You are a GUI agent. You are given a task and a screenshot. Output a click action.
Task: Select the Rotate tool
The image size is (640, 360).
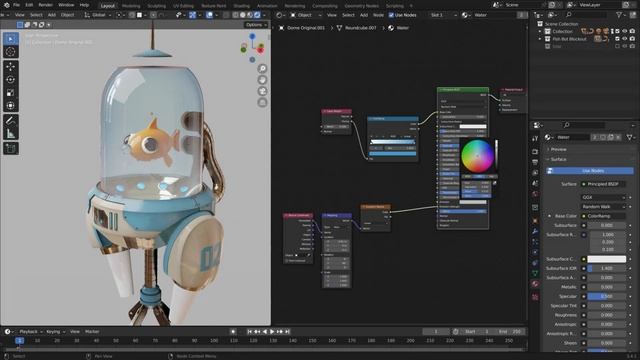coord(11,80)
